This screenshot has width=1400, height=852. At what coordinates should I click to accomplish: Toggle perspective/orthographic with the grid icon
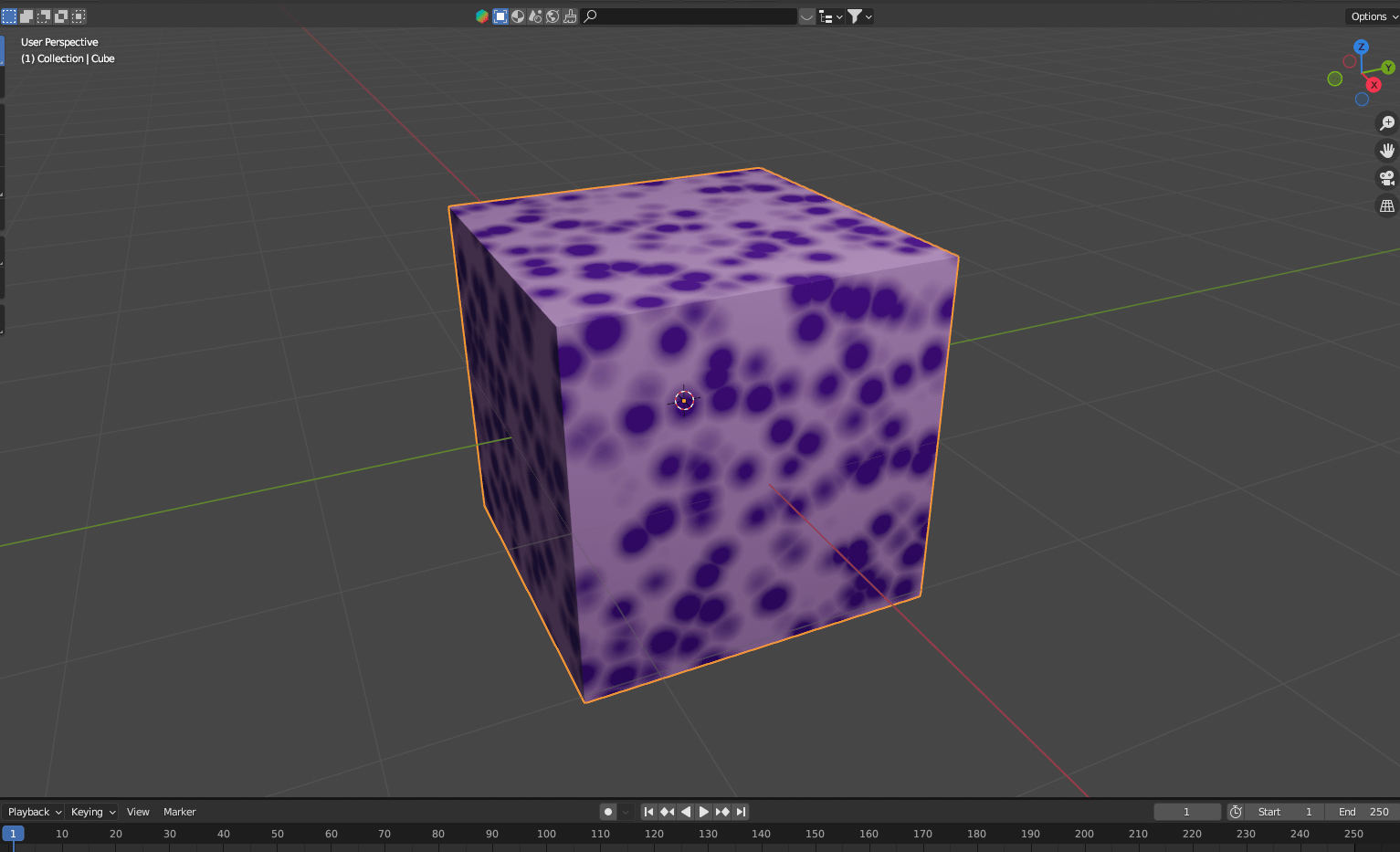point(1386,205)
